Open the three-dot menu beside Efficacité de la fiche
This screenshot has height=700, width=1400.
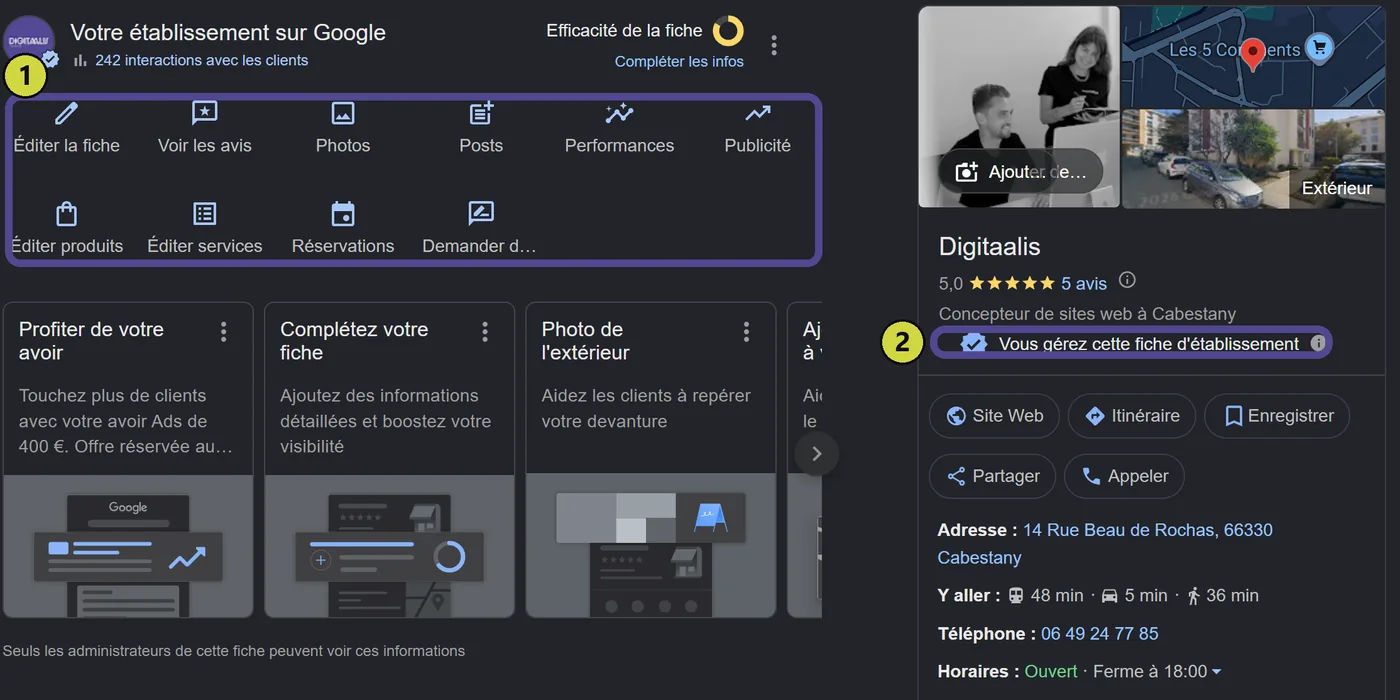point(774,45)
